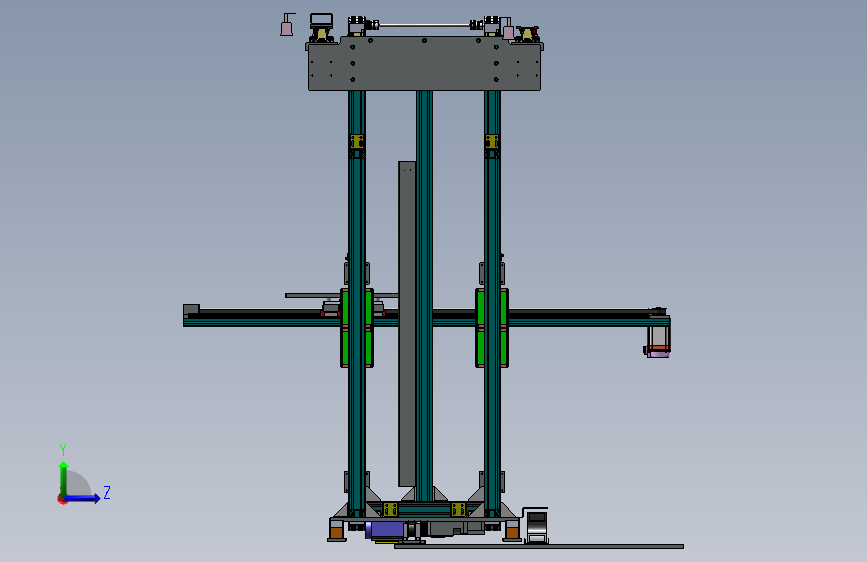Image resolution: width=867 pixels, height=562 pixels.
Task: Select the large gray top plate of the model
Action: pos(424,64)
